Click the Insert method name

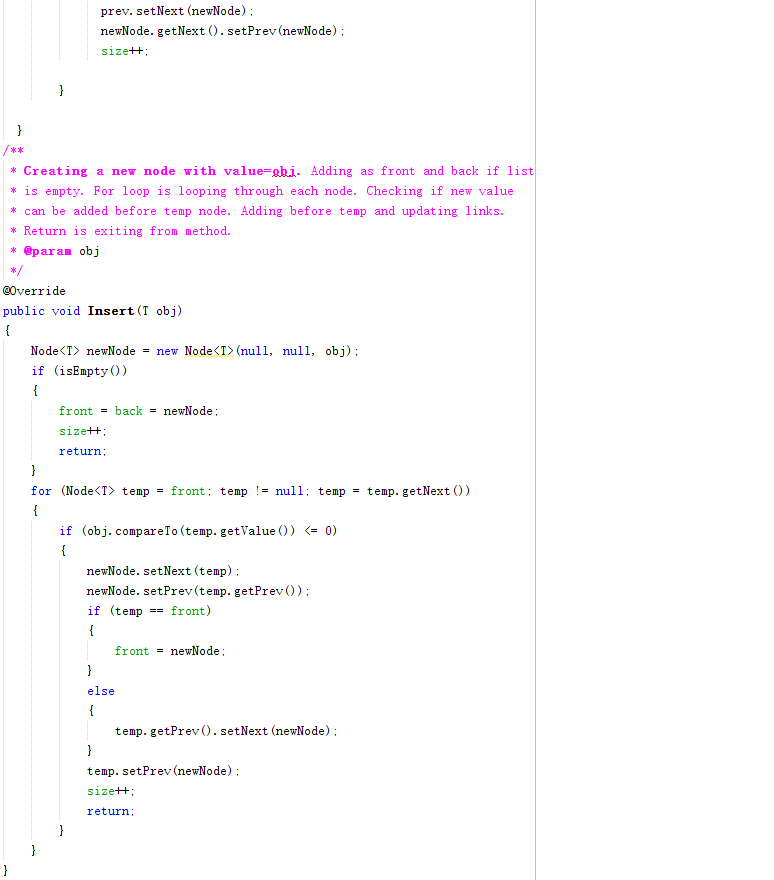pos(111,311)
